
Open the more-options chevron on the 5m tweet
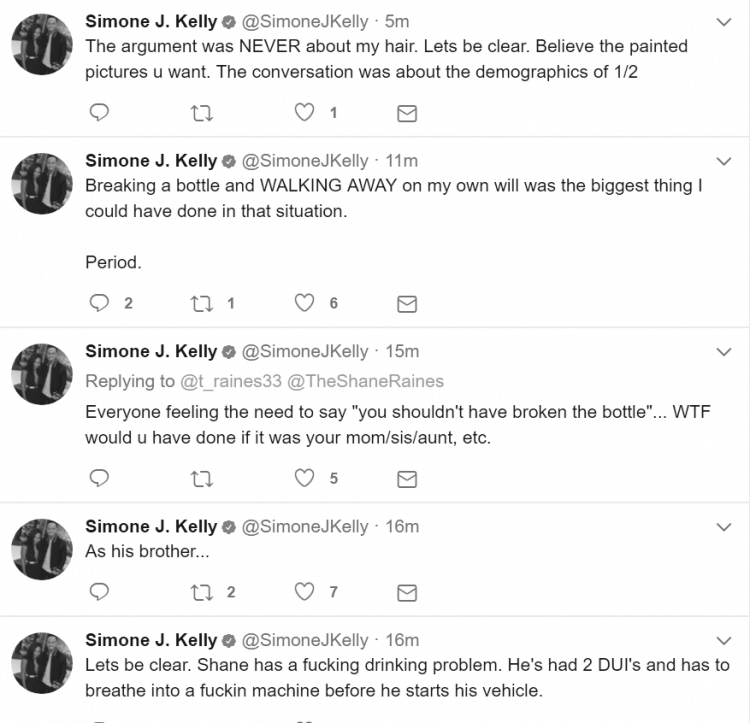tap(724, 22)
